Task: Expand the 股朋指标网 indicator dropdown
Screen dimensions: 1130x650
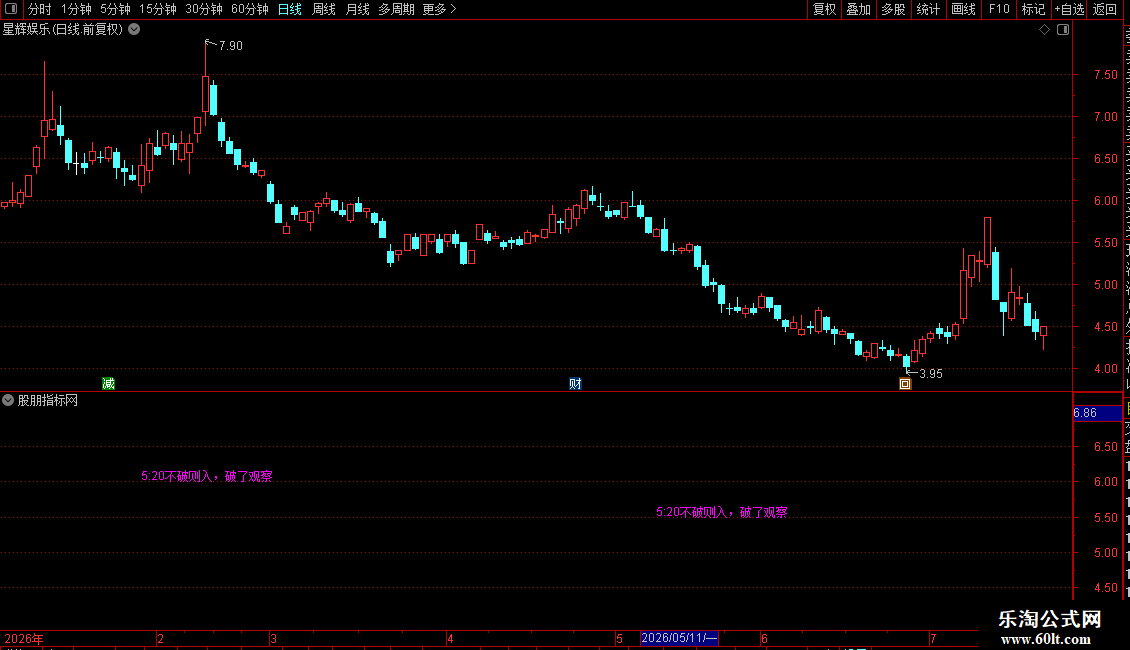Action: 8,400
